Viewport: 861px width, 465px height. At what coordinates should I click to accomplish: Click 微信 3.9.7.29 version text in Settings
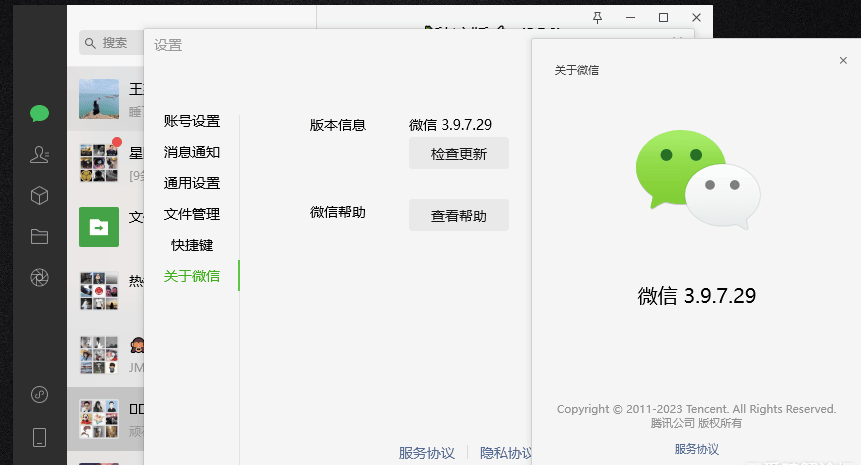[450, 125]
